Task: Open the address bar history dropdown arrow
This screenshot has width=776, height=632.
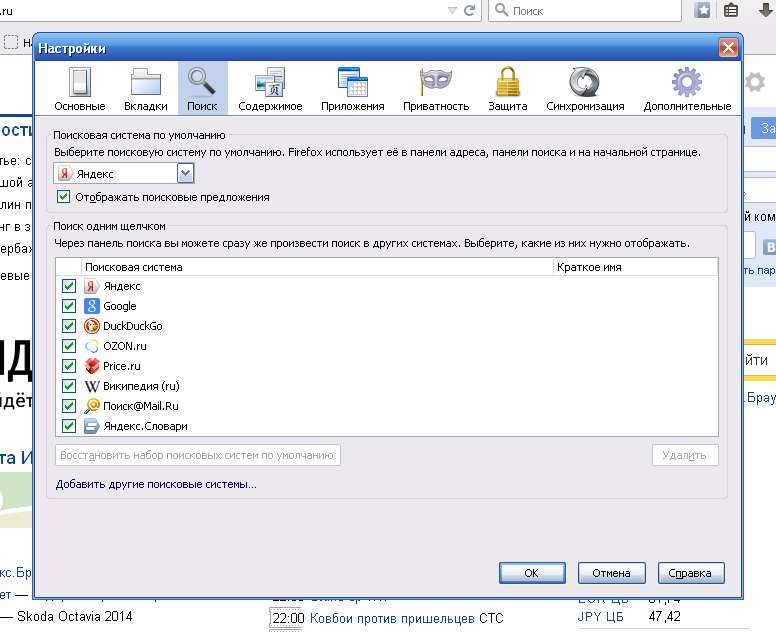Action: coord(452,10)
